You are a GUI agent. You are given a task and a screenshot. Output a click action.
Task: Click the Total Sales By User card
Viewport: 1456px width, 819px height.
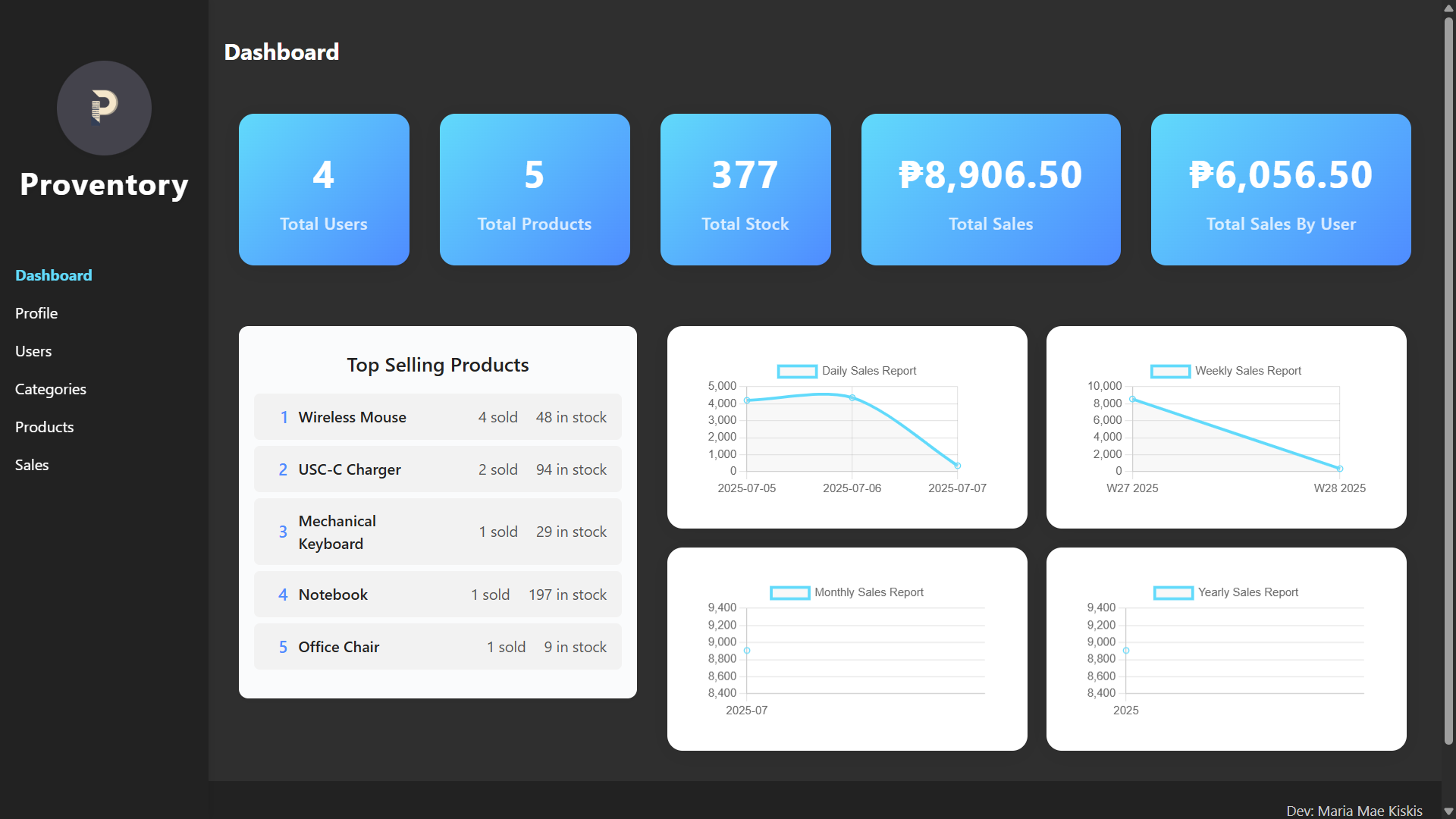pos(1281,190)
